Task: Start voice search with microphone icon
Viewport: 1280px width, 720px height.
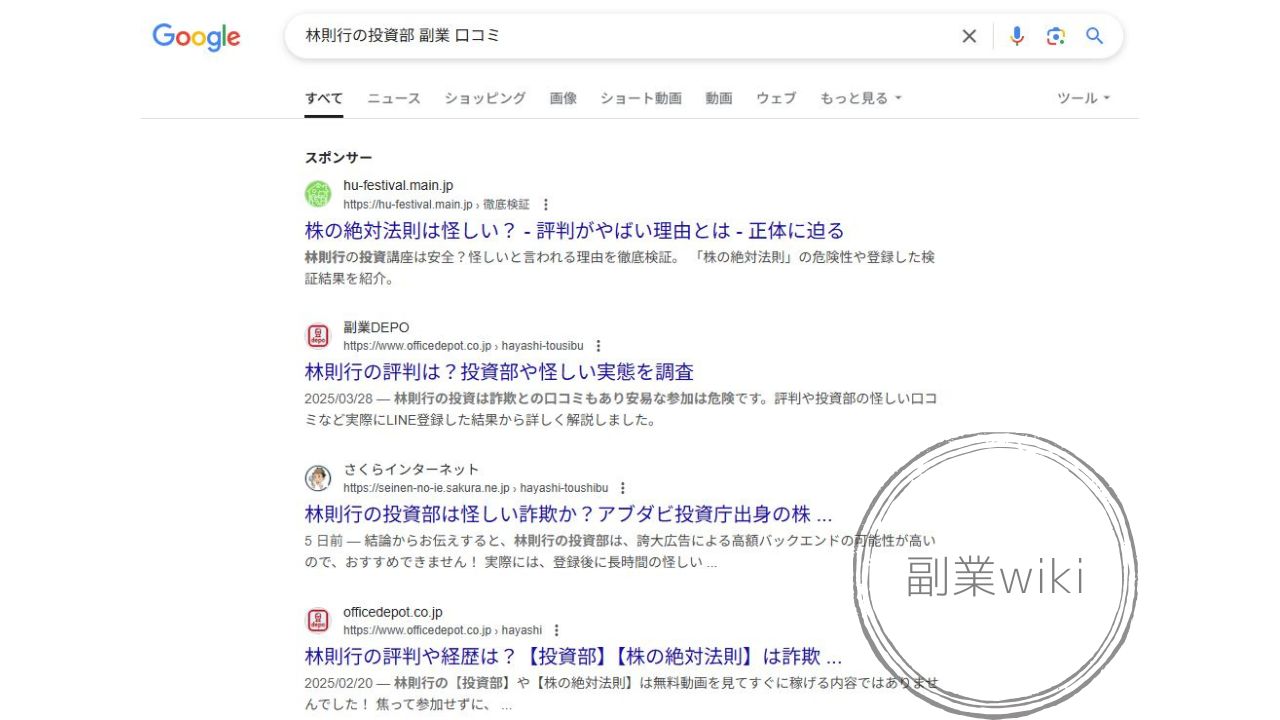Action: [1017, 36]
